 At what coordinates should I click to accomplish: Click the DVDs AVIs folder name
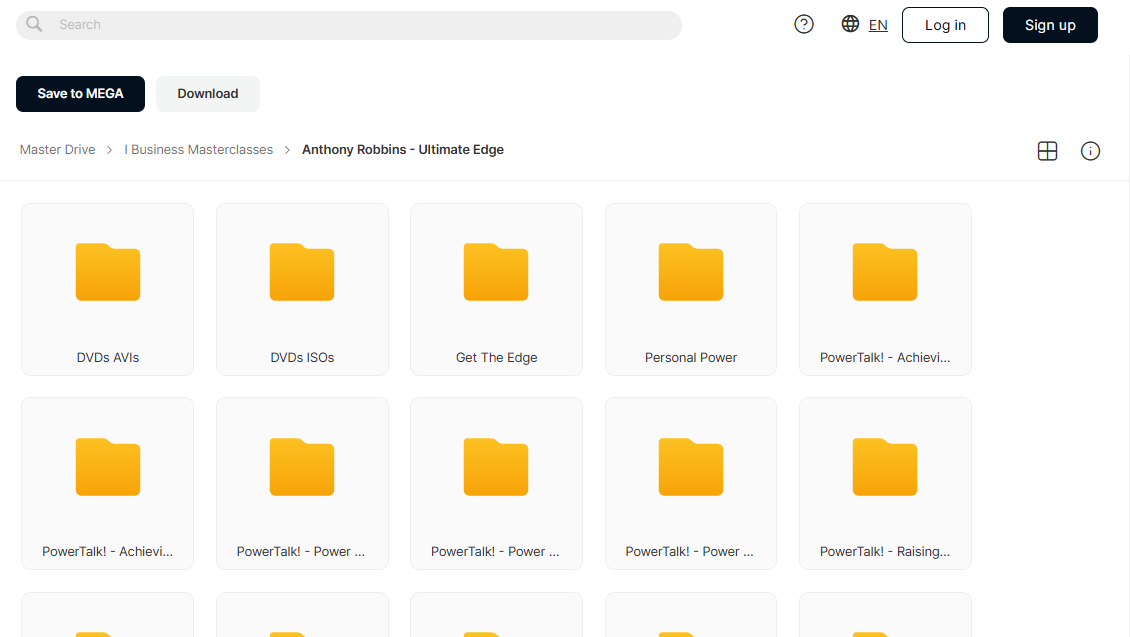[107, 357]
